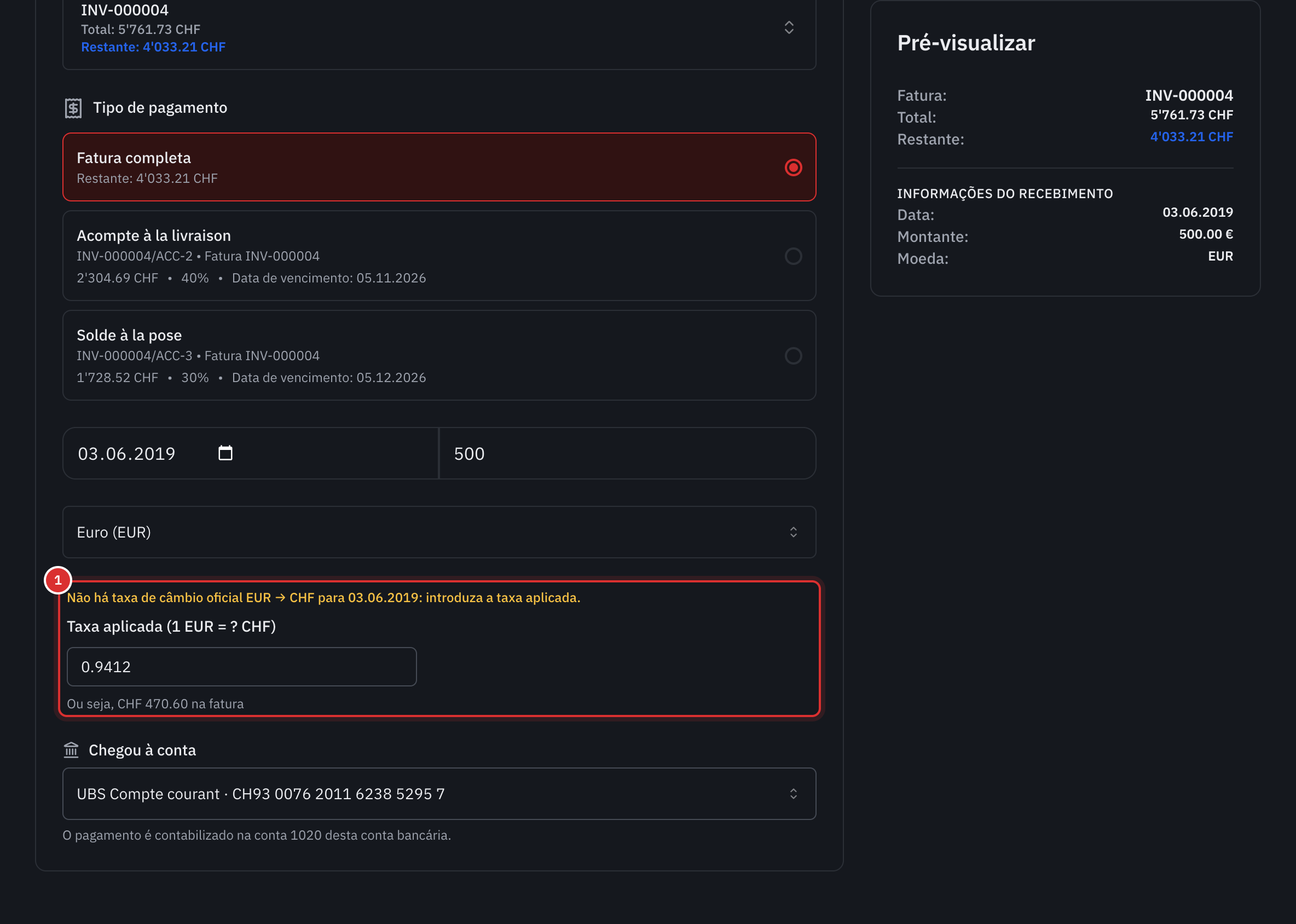Click the Pré-visualizar heading
Image resolution: width=1296 pixels, height=924 pixels.
966,43
